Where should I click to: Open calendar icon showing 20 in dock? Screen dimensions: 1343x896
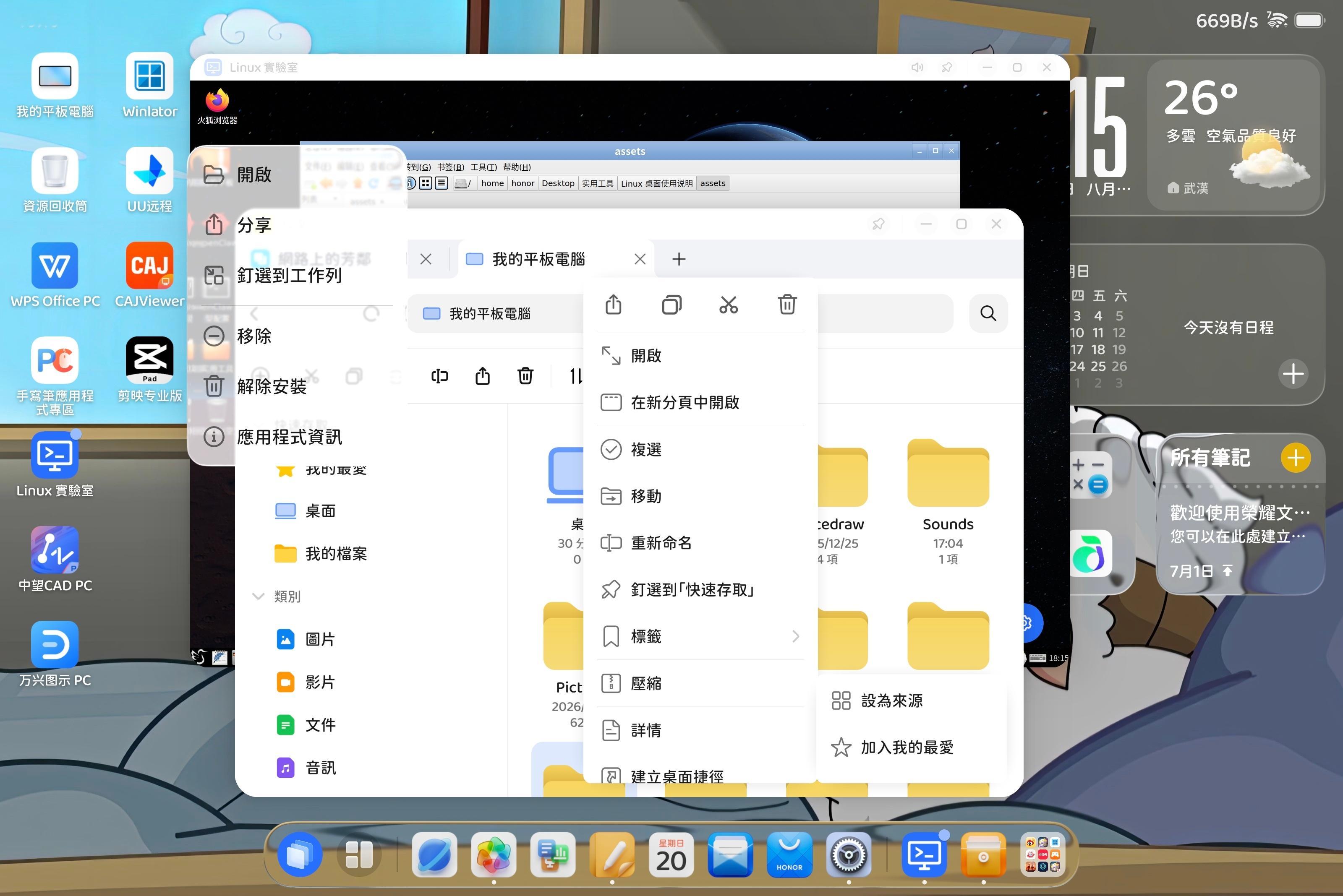(671, 855)
